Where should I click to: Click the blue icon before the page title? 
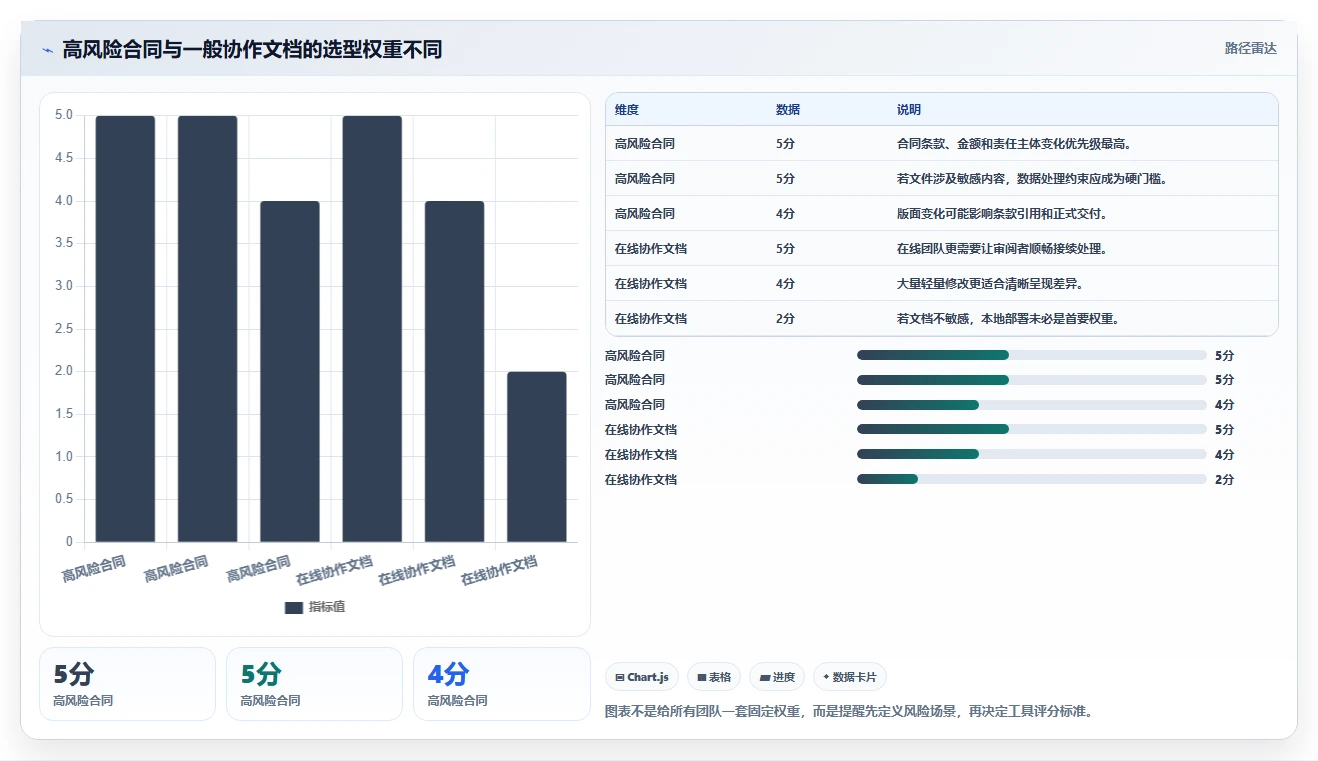click(x=47, y=50)
